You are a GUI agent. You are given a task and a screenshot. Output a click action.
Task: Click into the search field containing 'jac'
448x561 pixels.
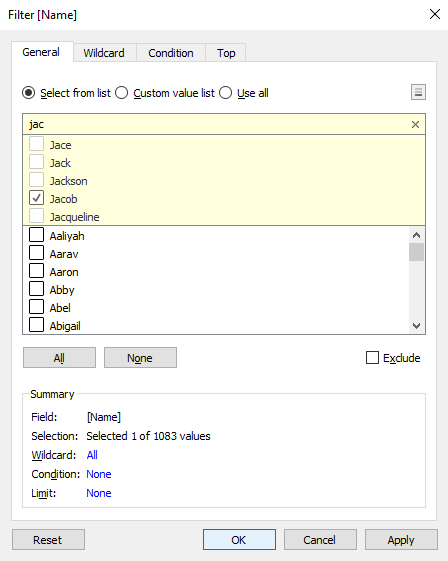[216, 125]
